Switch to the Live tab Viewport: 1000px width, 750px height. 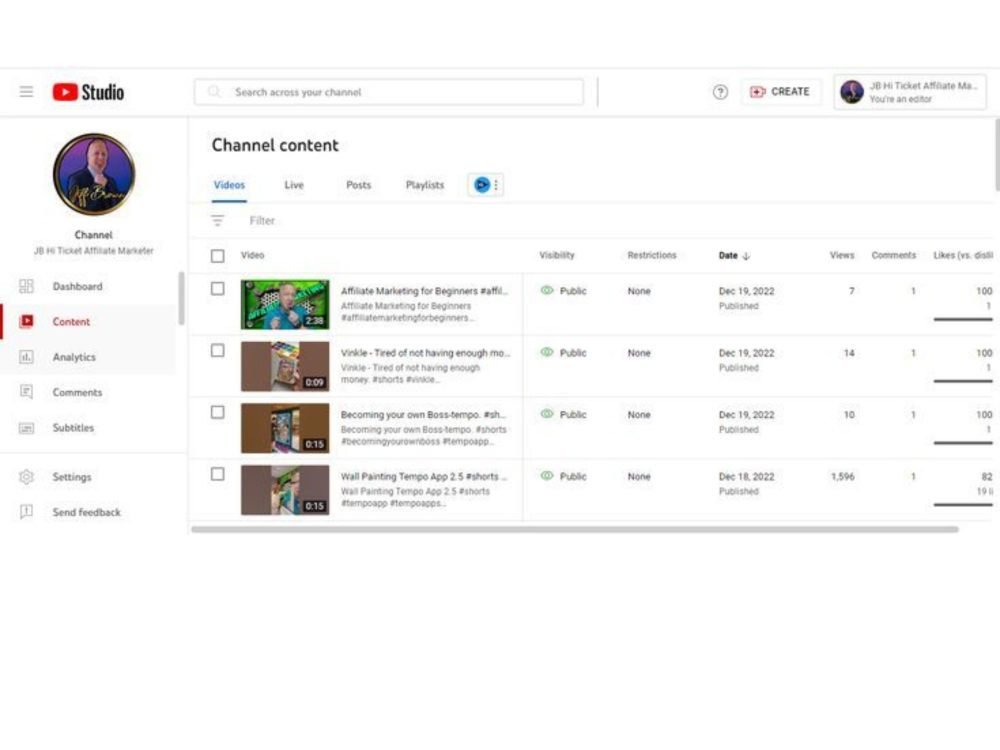(294, 185)
